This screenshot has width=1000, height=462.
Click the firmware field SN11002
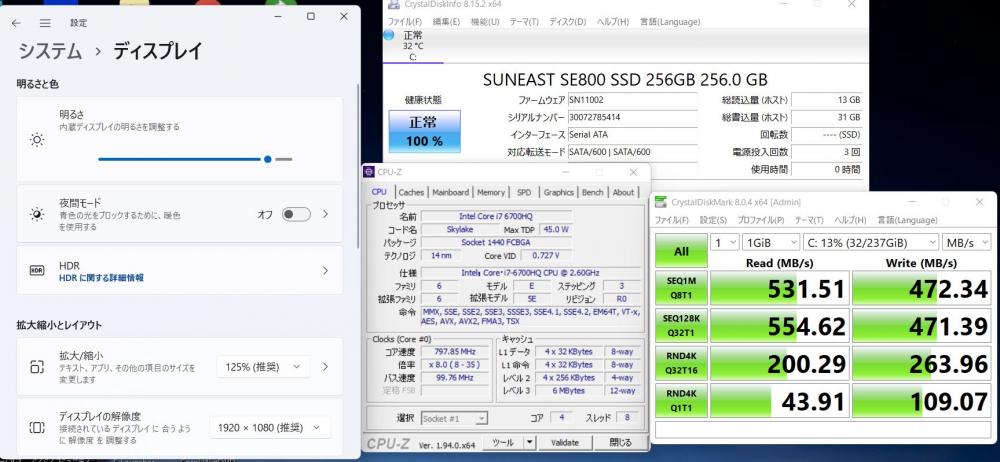click(x=631, y=100)
